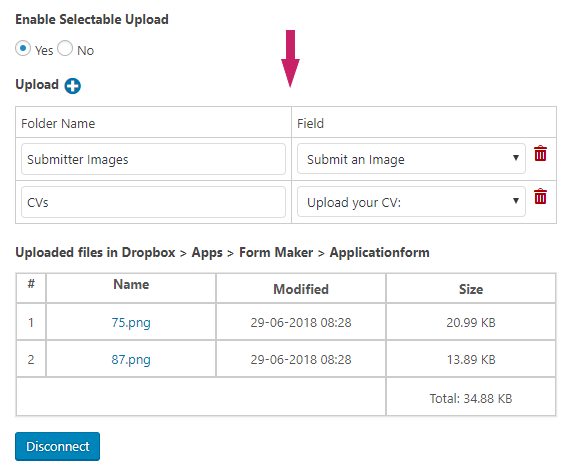
Task: Remove the CVs folder row
Action: coord(540,196)
